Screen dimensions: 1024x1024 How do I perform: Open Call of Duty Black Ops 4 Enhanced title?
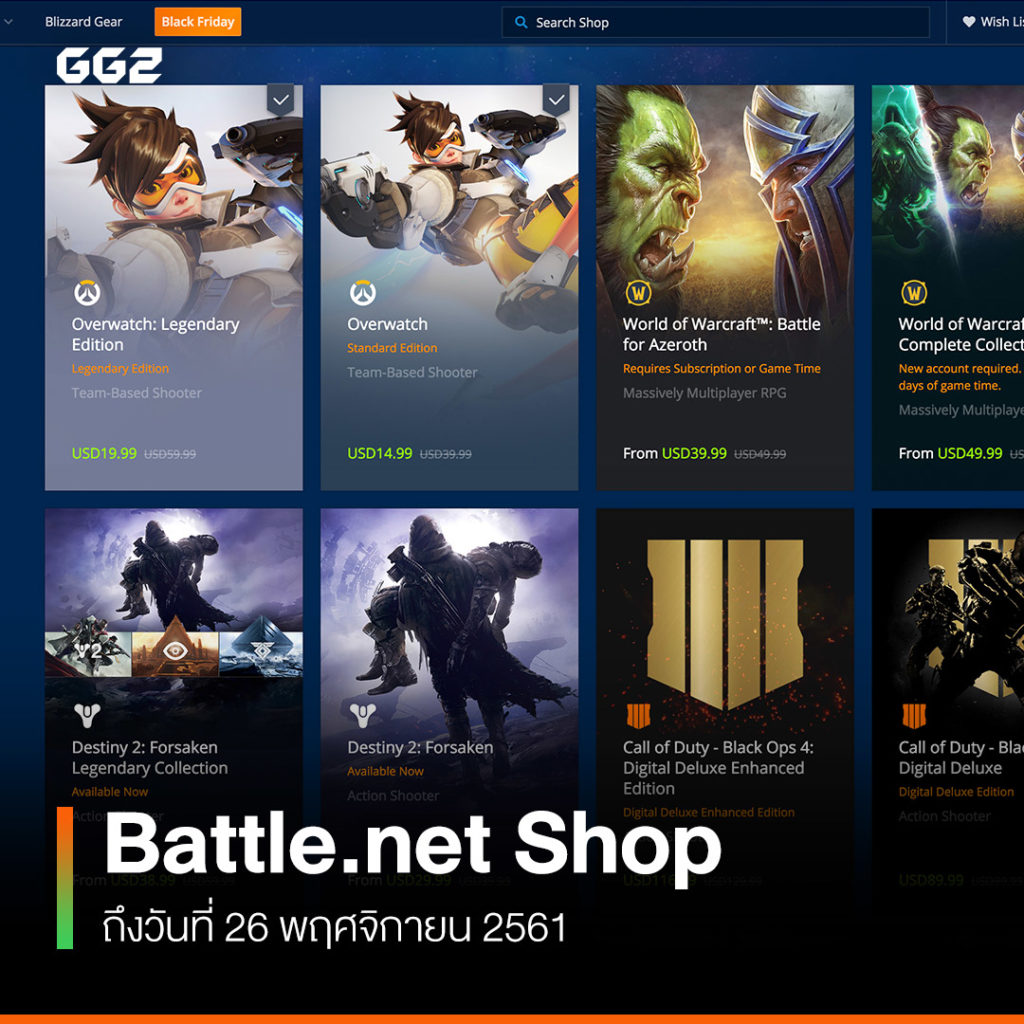718,767
